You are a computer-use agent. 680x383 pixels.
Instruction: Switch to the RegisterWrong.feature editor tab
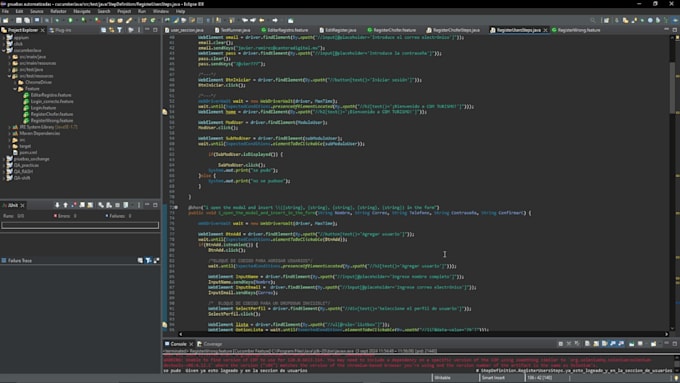pos(576,30)
